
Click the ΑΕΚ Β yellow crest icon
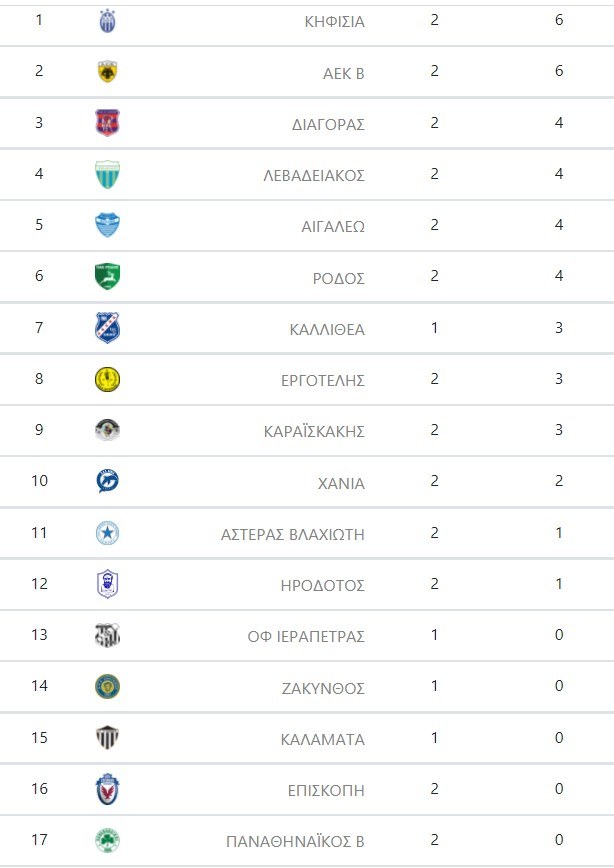point(107,71)
